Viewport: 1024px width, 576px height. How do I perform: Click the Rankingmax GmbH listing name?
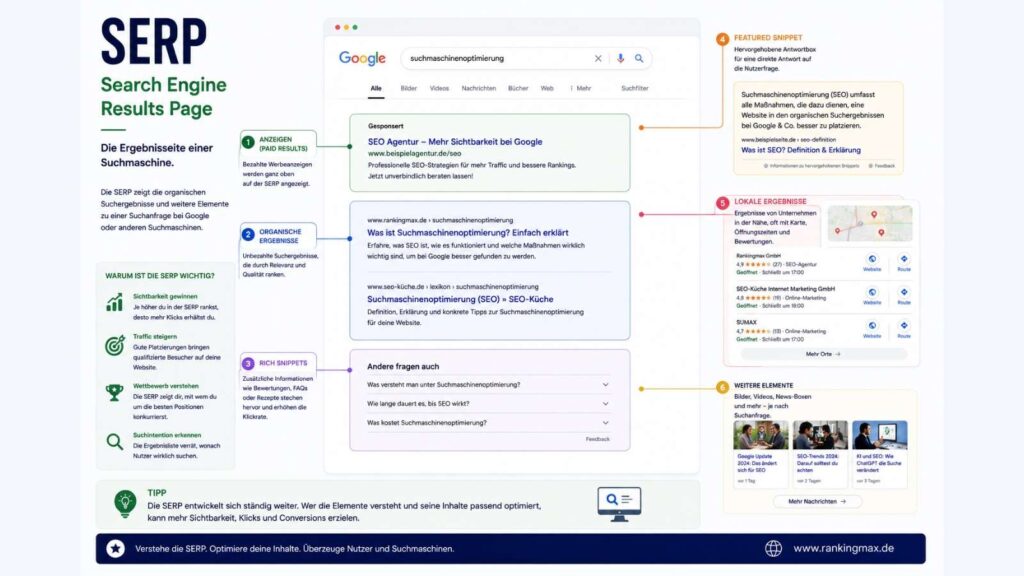pos(758,256)
